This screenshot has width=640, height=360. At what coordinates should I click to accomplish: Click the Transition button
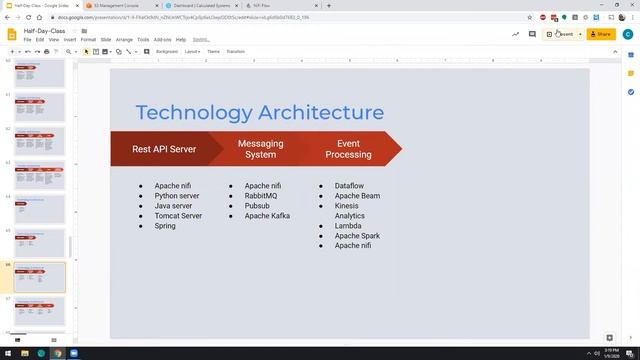point(236,52)
